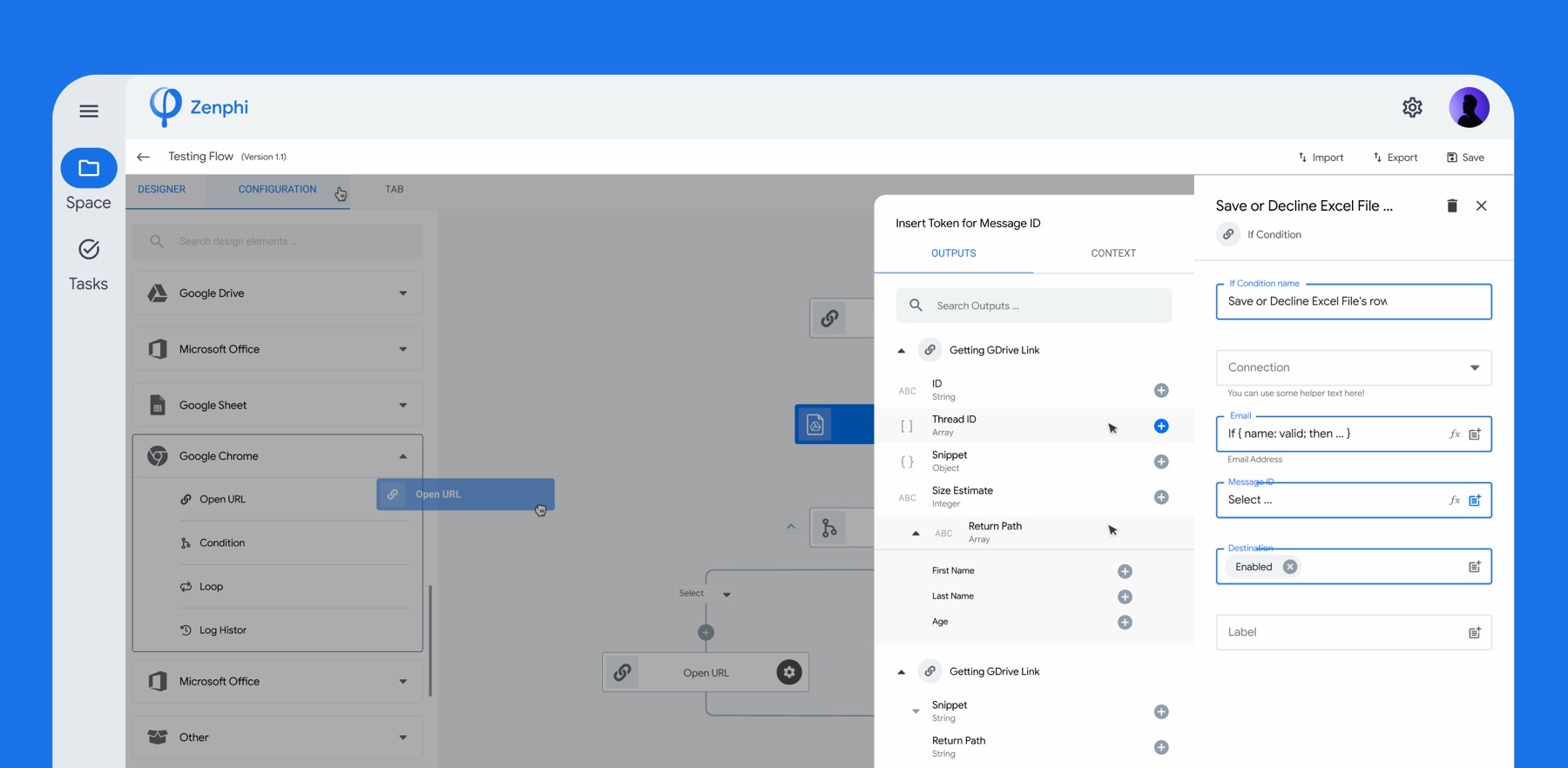The image size is (1568, 768).
Task: Add the Snippet object token
Action: (1161, 461)
